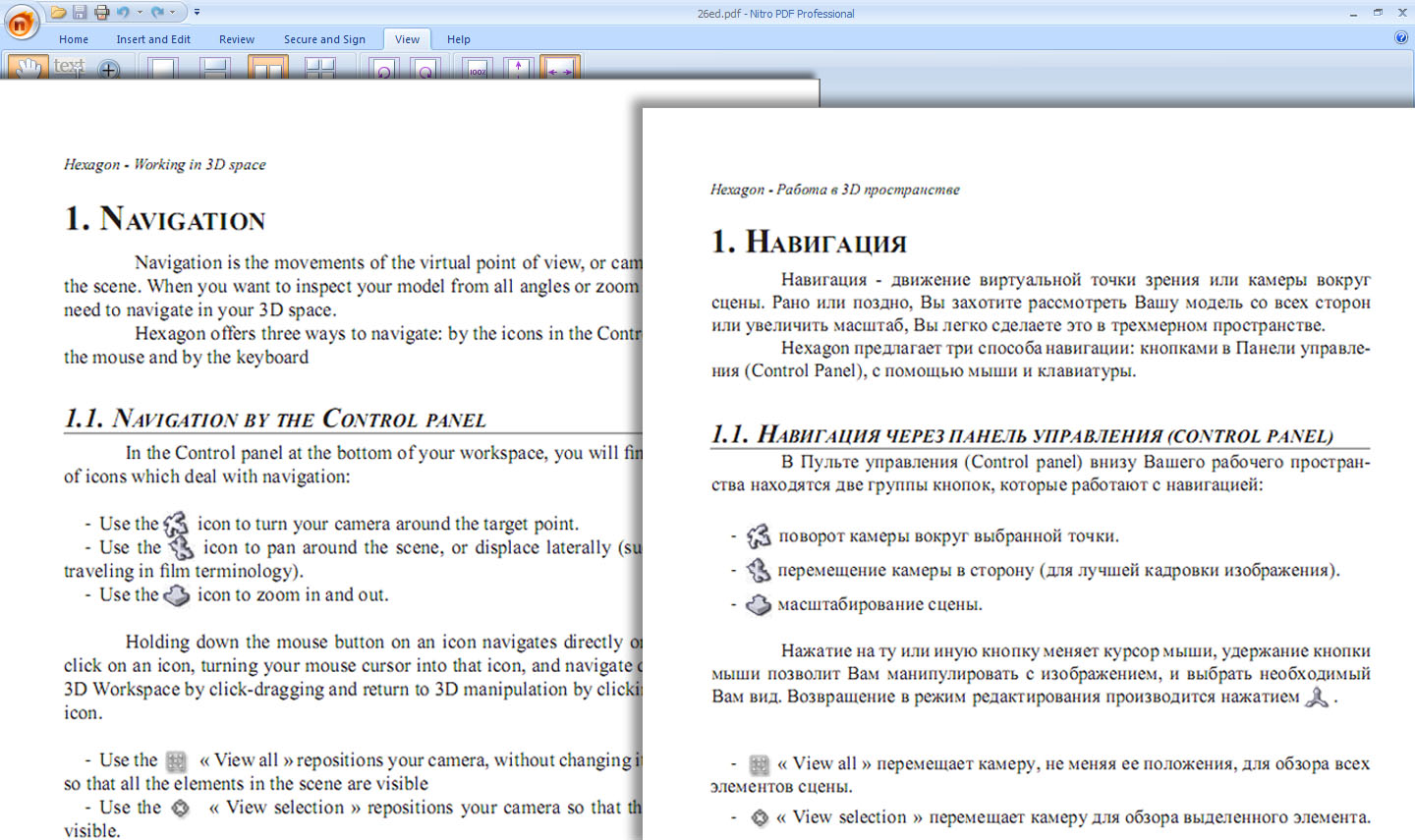The image size is (1415, 840).
Task: Choose the Zoom magnifier tool
Action: (x=109, y=68)
